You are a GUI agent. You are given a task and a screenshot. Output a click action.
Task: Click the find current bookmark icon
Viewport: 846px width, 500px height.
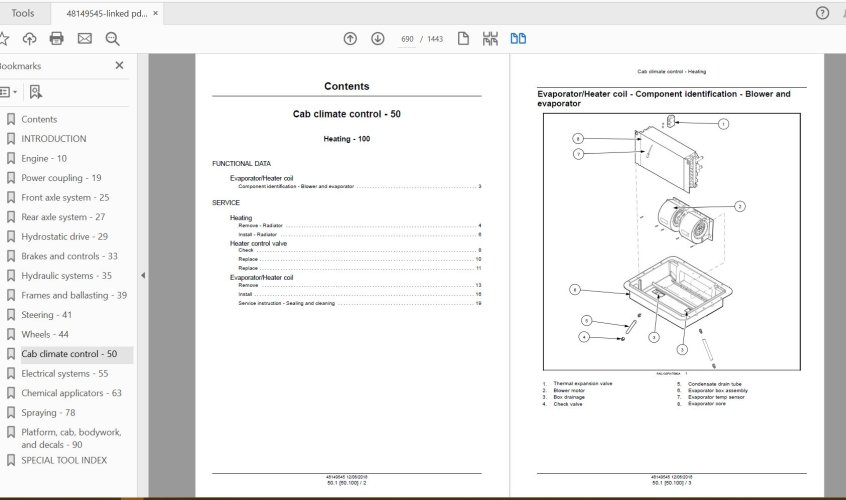pos(36,92)
